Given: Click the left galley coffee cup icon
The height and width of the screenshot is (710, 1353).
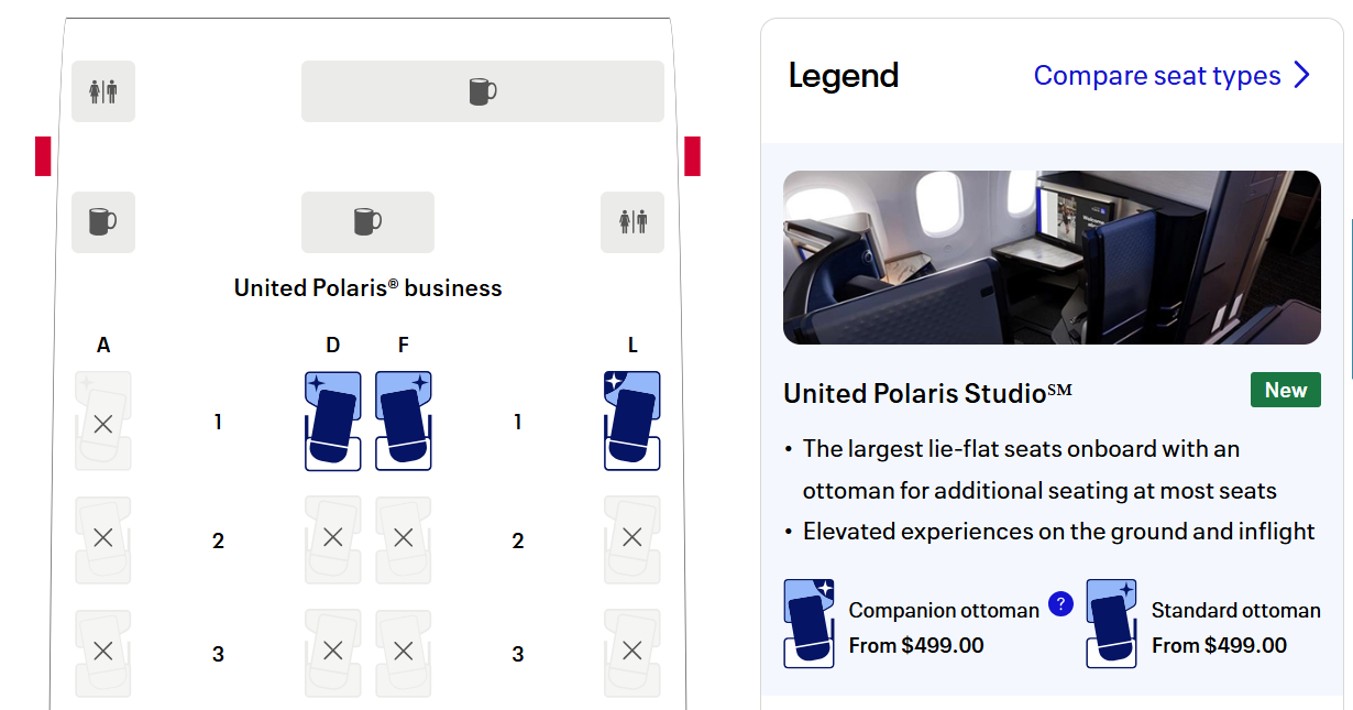Looking at the screenshot, I should [103, 221].
